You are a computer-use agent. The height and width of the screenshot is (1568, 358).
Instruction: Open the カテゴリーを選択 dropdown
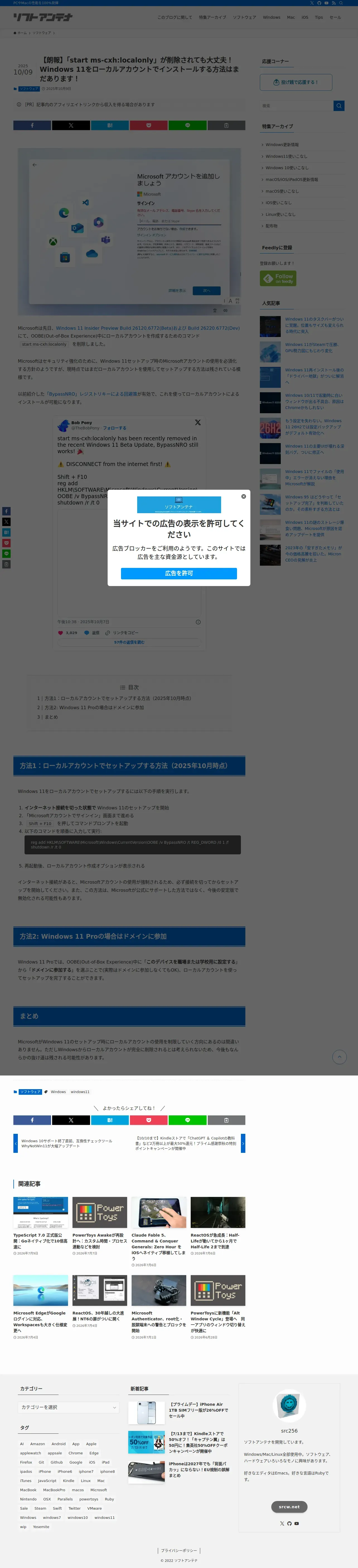[69, 1407]
